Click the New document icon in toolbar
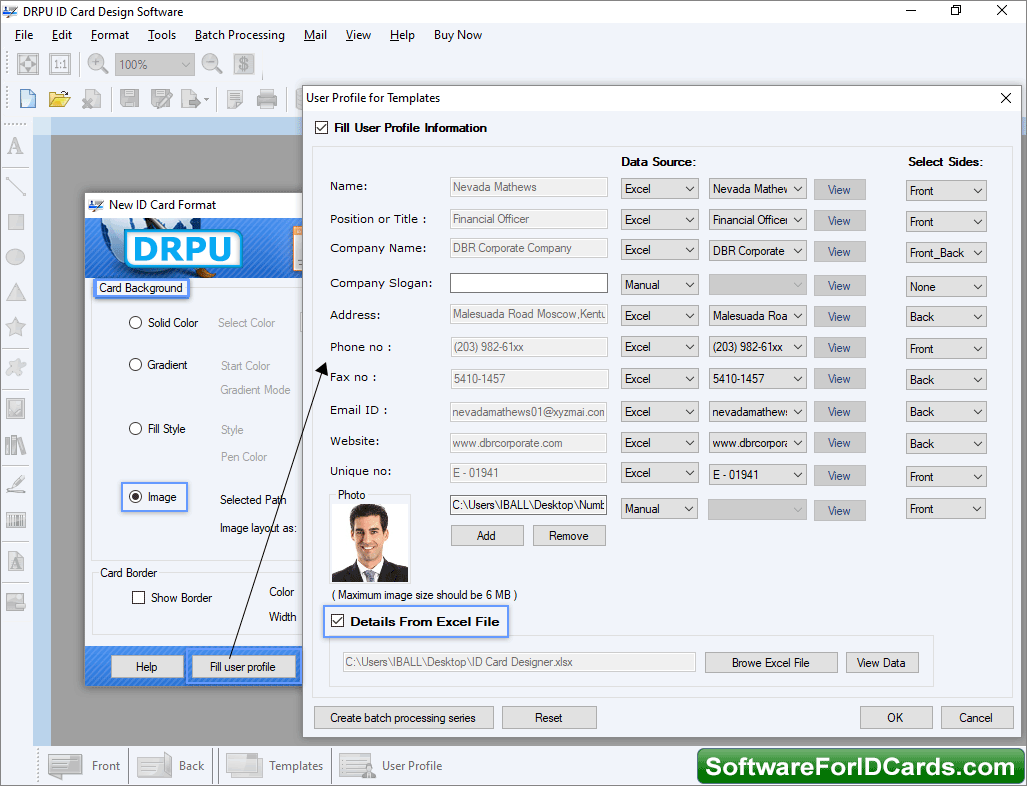The width and height of the screenshot is (1027, 786). pyautogui.click(x=28, y=99)
